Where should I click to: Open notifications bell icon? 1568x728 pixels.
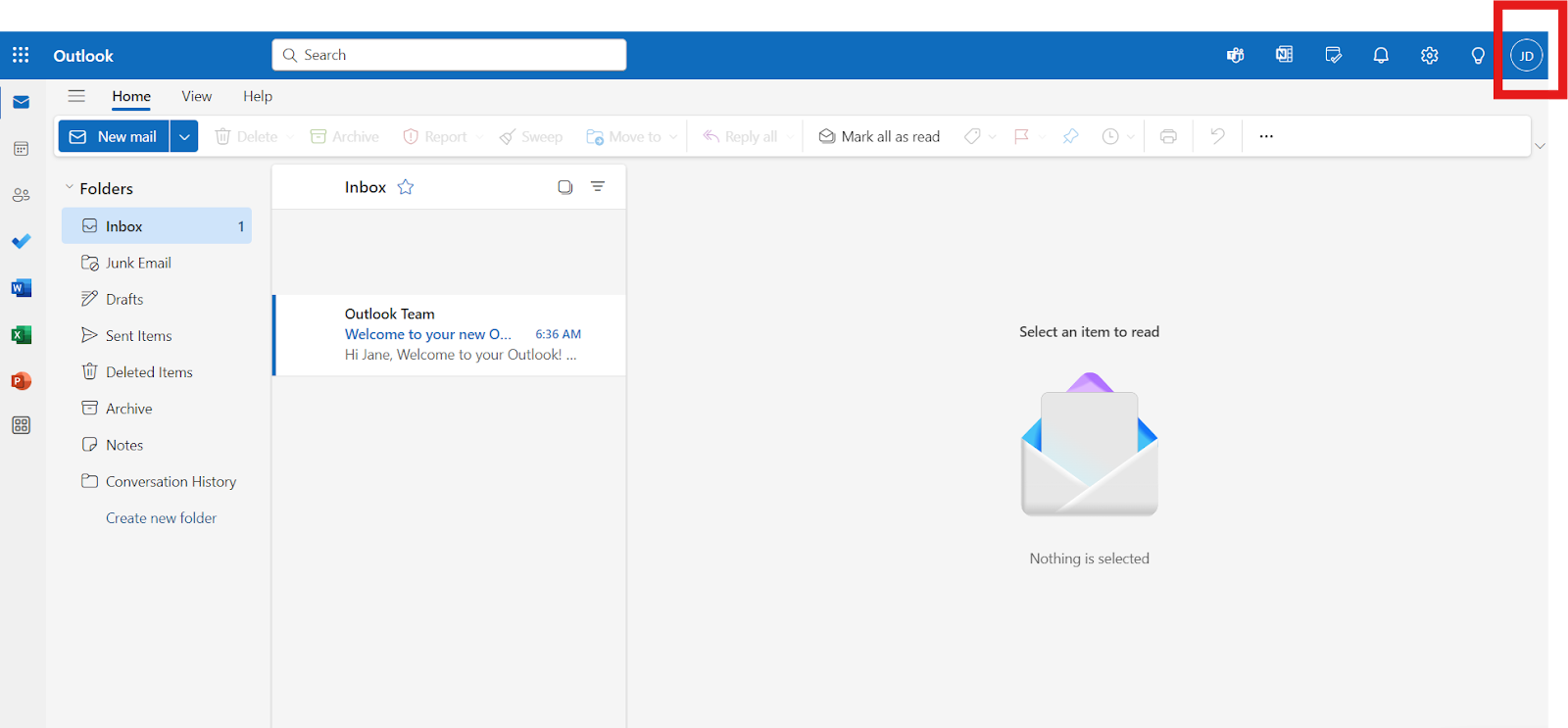(1381, 55)
